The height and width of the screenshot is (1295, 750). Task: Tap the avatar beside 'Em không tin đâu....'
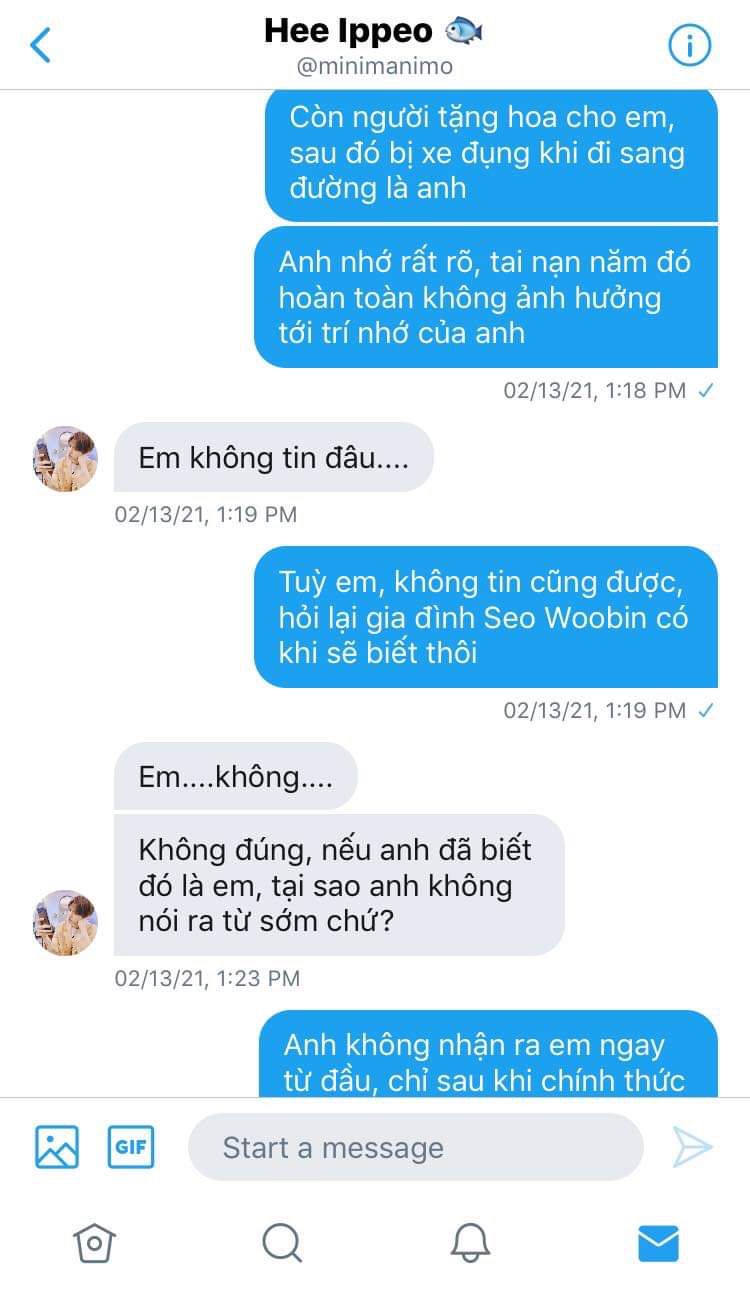click(66, 459)
